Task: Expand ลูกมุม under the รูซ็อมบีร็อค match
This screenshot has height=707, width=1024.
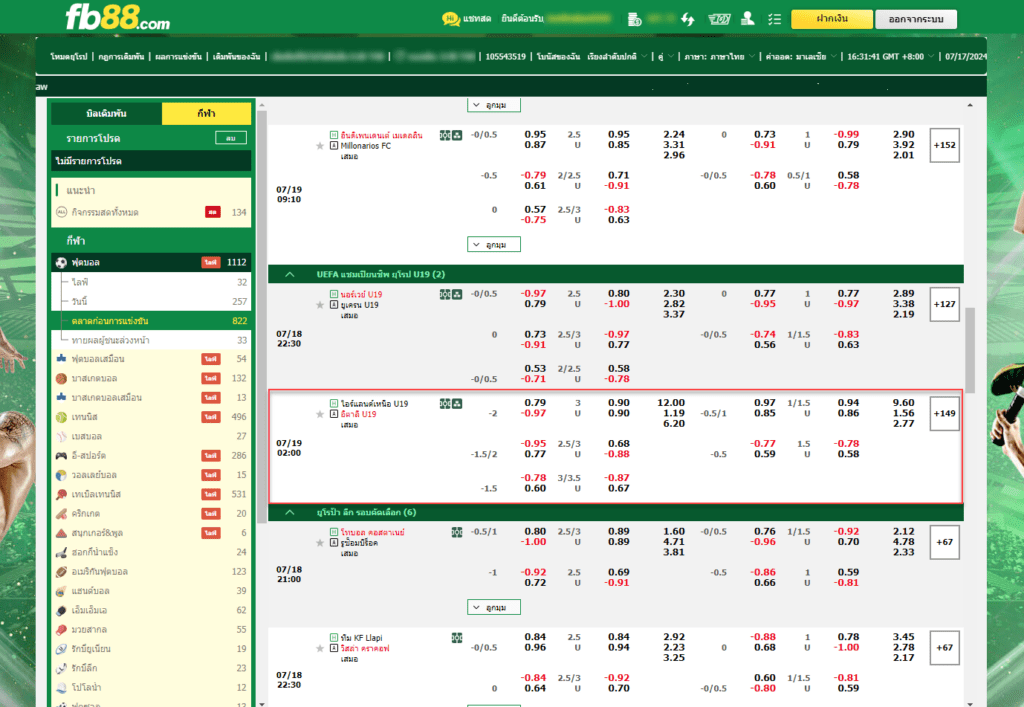Action: [x=494, y=608]
